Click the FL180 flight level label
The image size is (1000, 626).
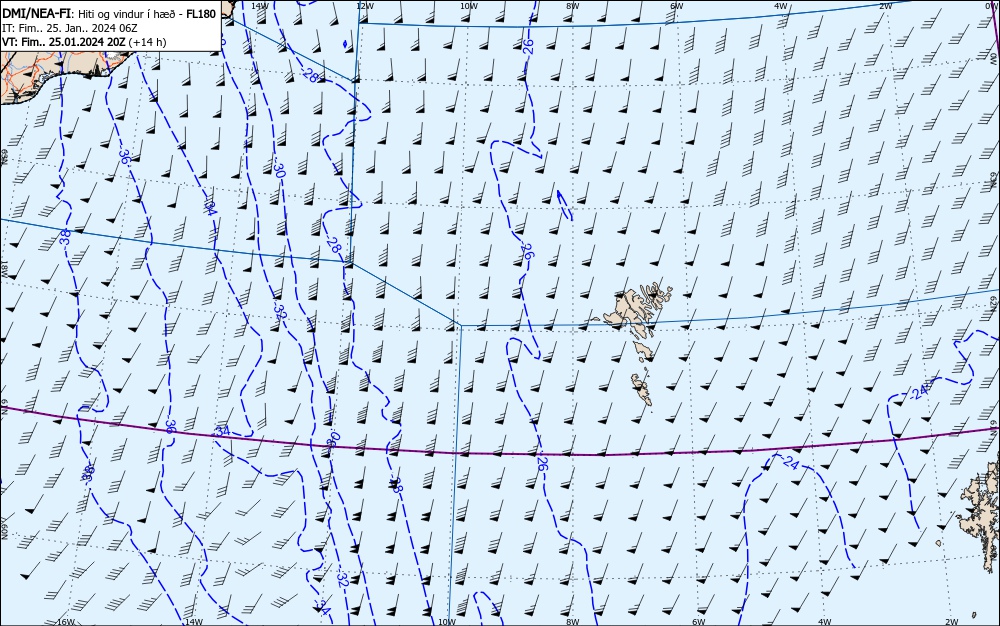click(x=201, y=13)
